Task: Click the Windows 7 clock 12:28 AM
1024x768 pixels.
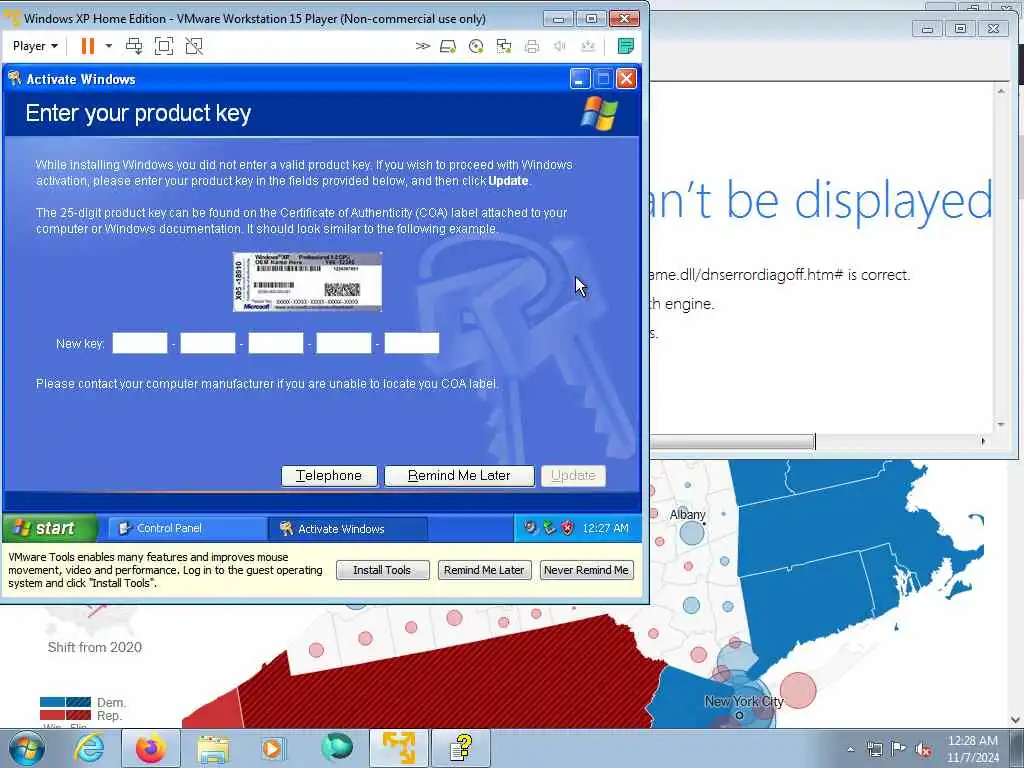Action: 972,741
